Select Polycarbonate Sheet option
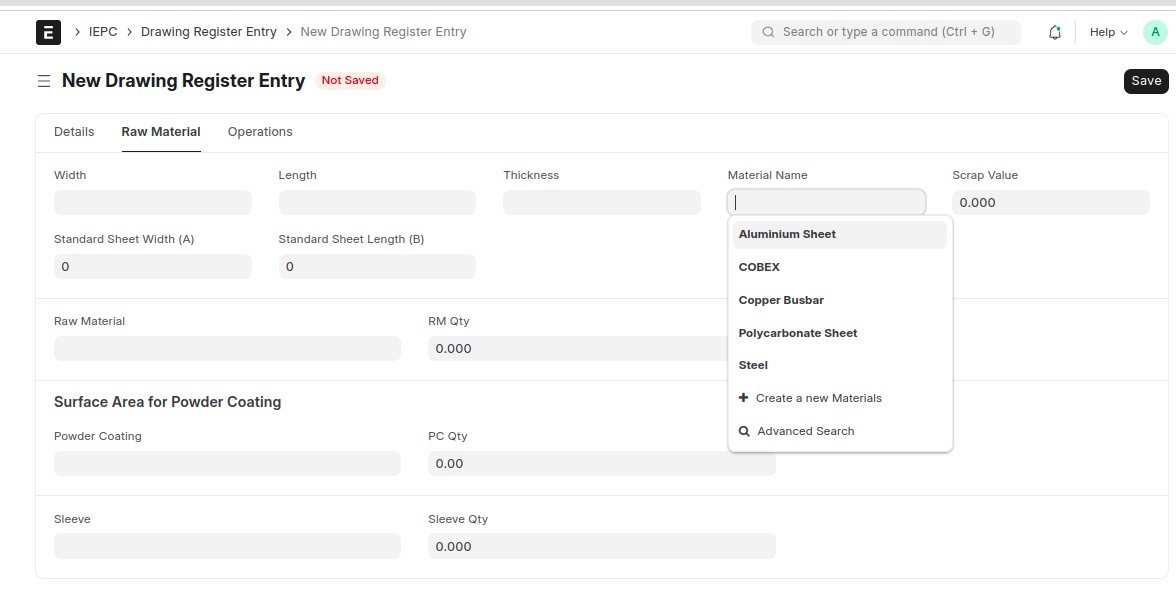Viewport: 1176px width, 599px height. point(798,333)
